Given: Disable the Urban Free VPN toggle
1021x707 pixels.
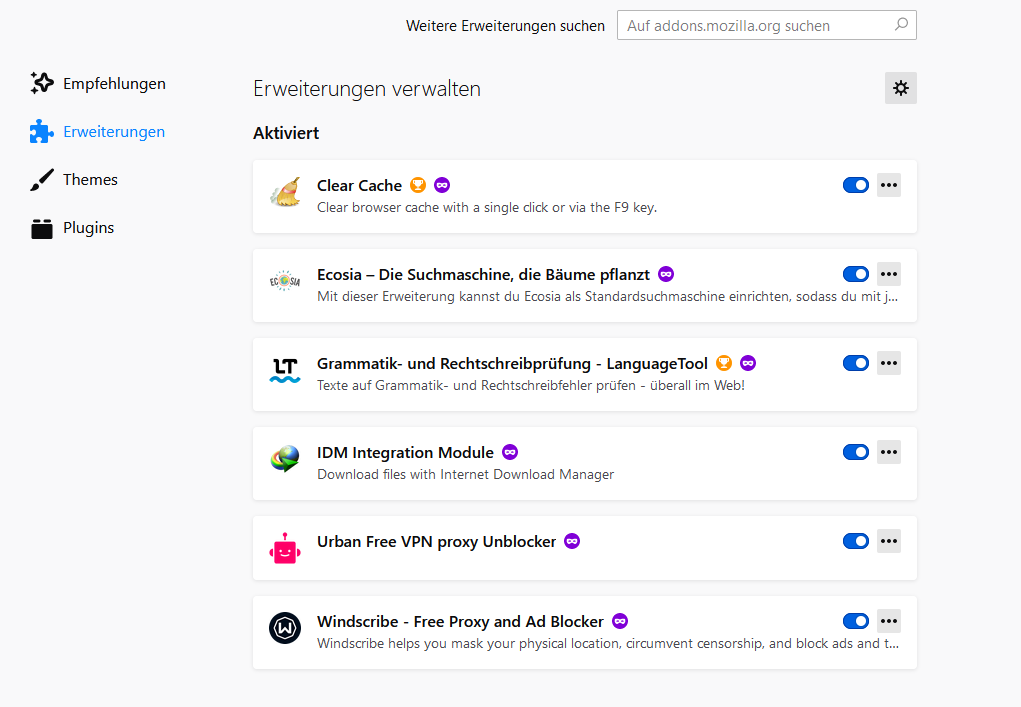Looking at the screenshot, I should click(x=856, y=541).
